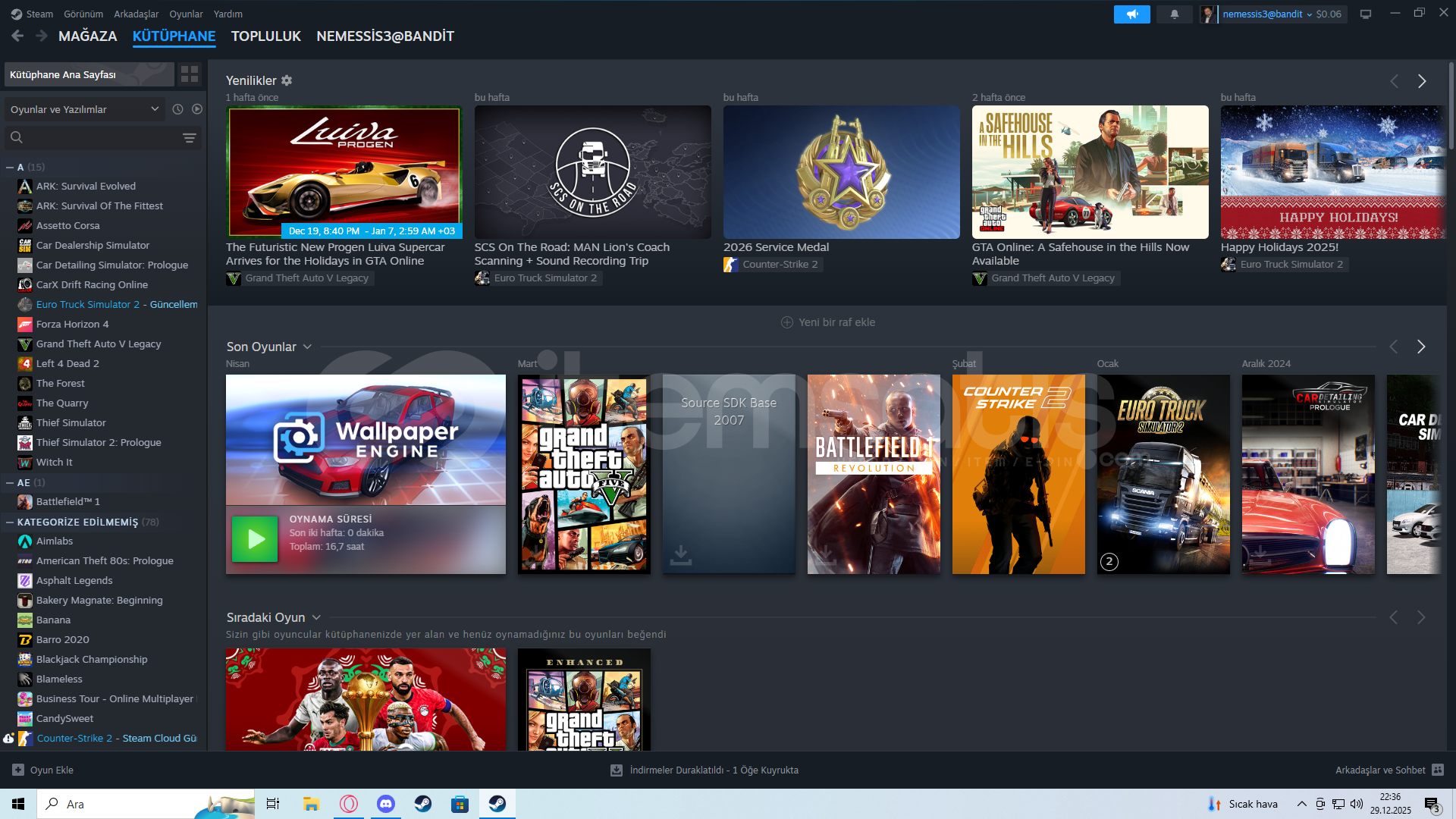1456x819 pixels.
Task: Collapse the KATEGORİZE EDİLMEMİŞ category
Action: coord(10,522)
